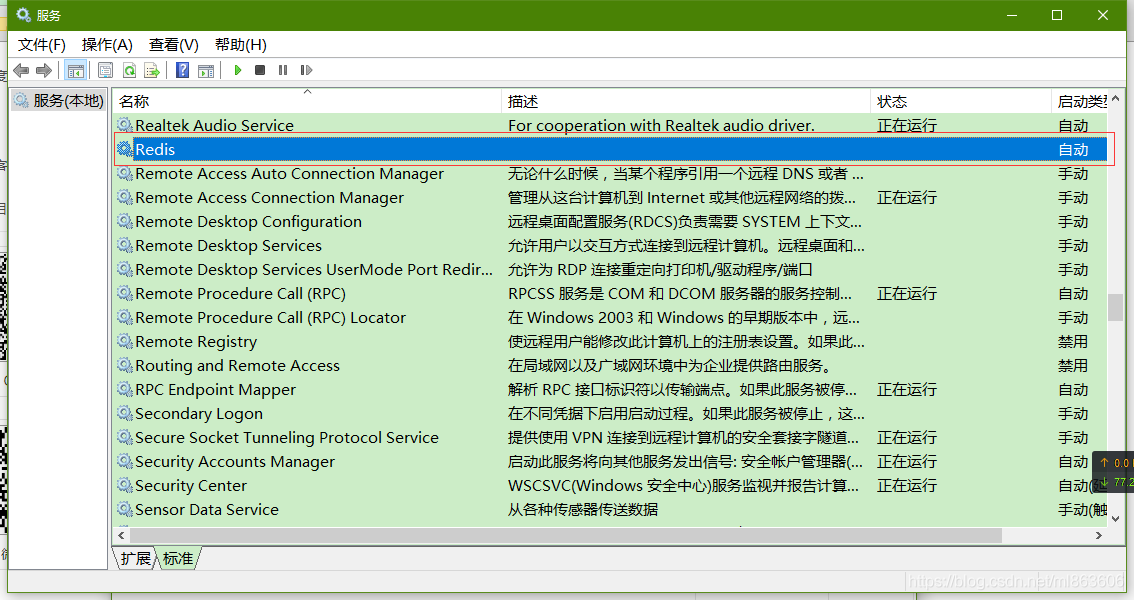Click the Restart Service toolbar icon

point(306,70)
